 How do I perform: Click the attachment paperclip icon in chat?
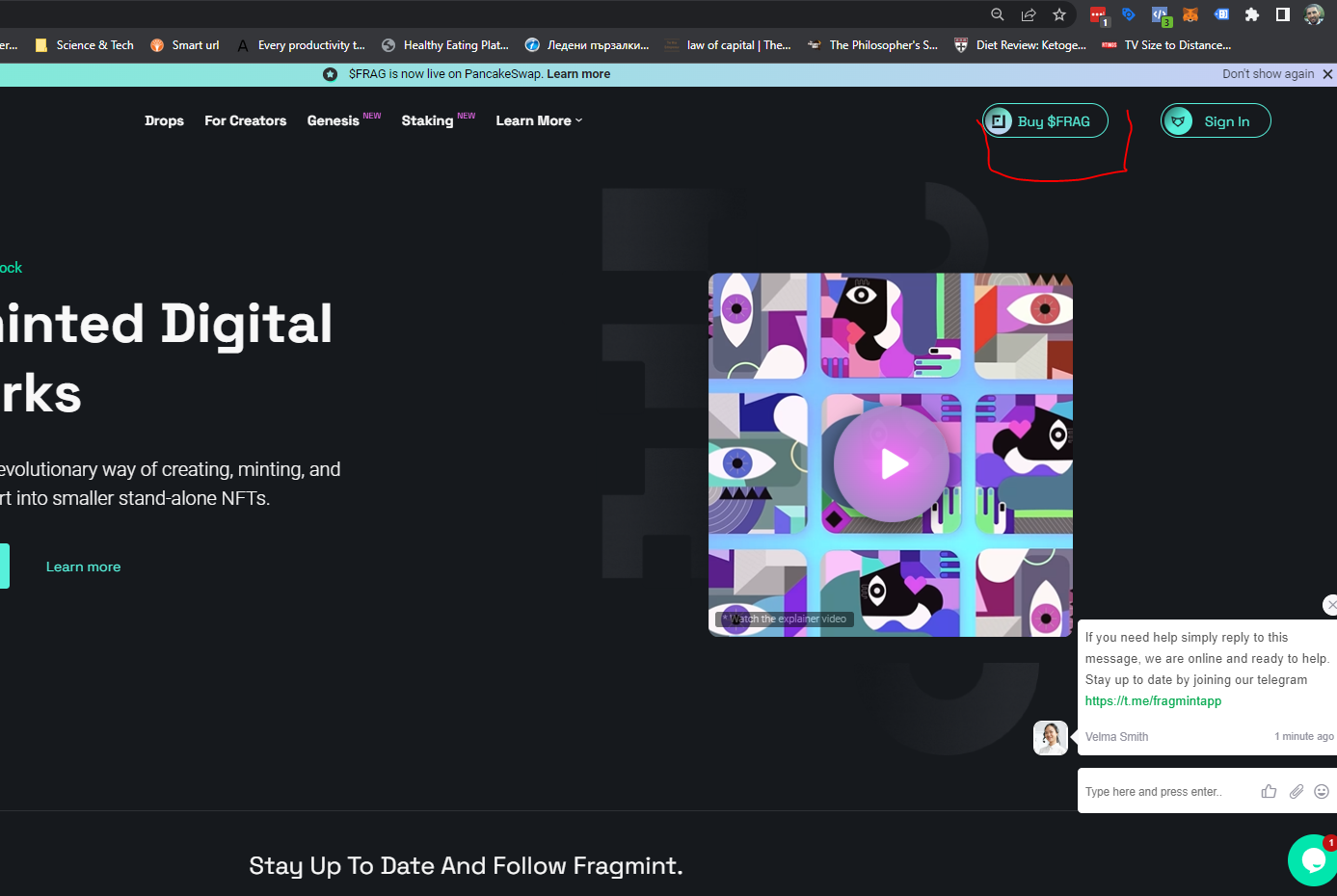coord(1297,791)
